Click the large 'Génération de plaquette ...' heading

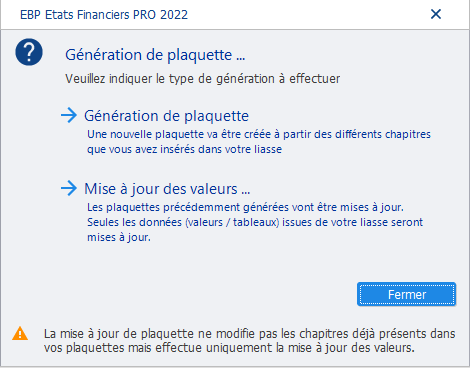pos(155,55)
